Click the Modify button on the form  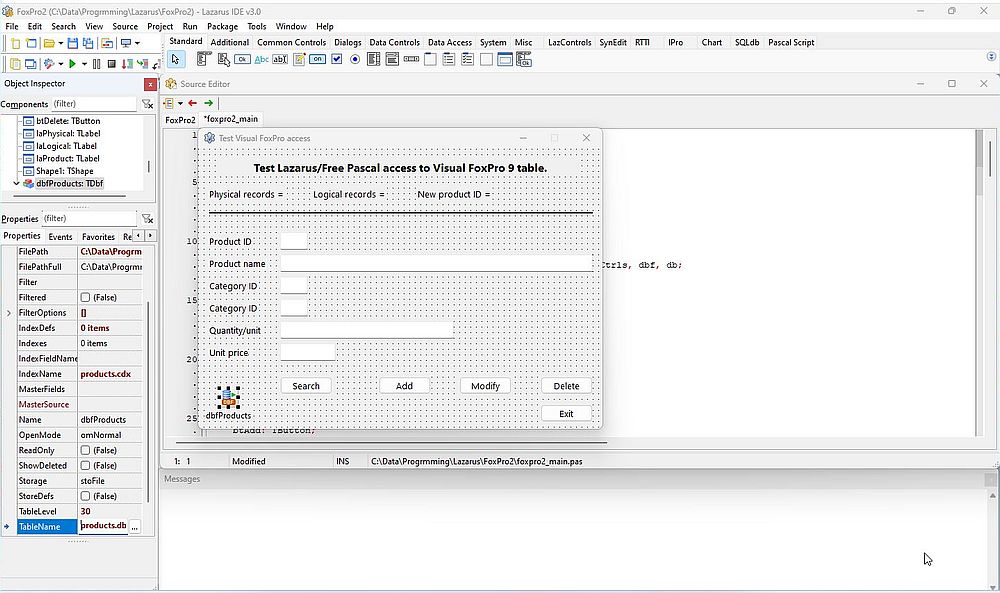click(x=485, y=386)
